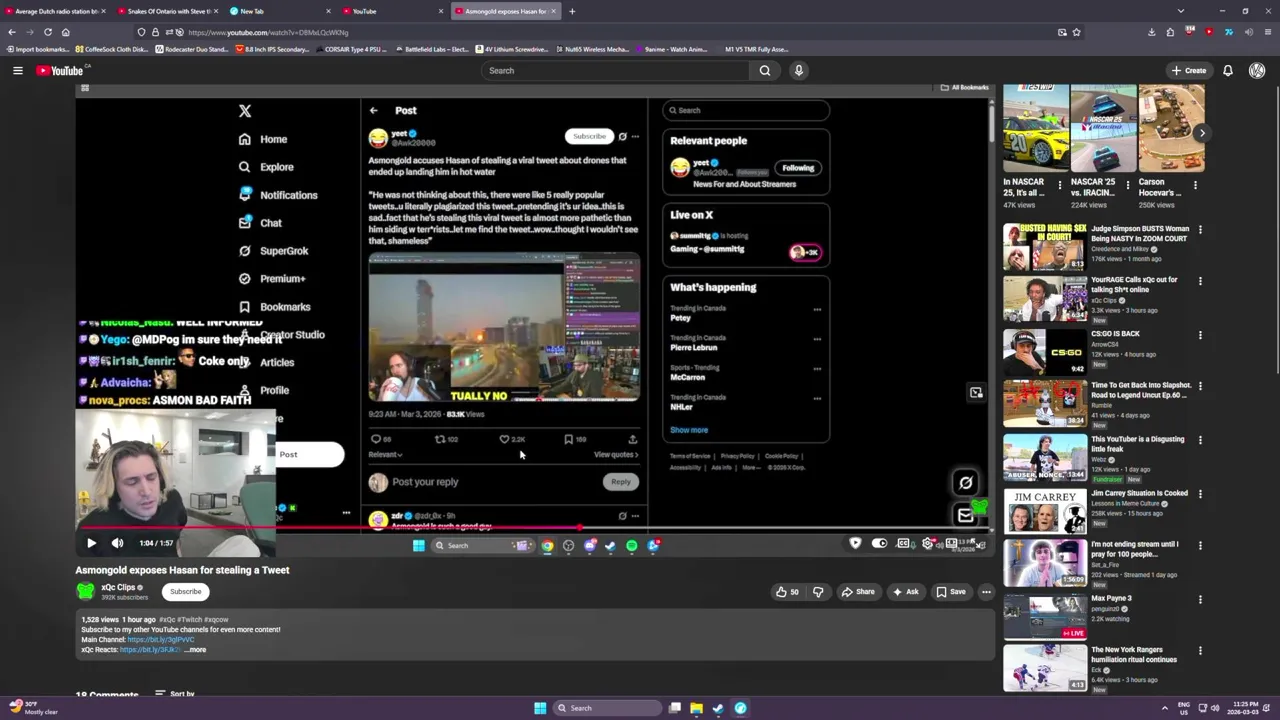Open more actions beside the Save button
1280x720 pixels.
(x=986, y=592)
